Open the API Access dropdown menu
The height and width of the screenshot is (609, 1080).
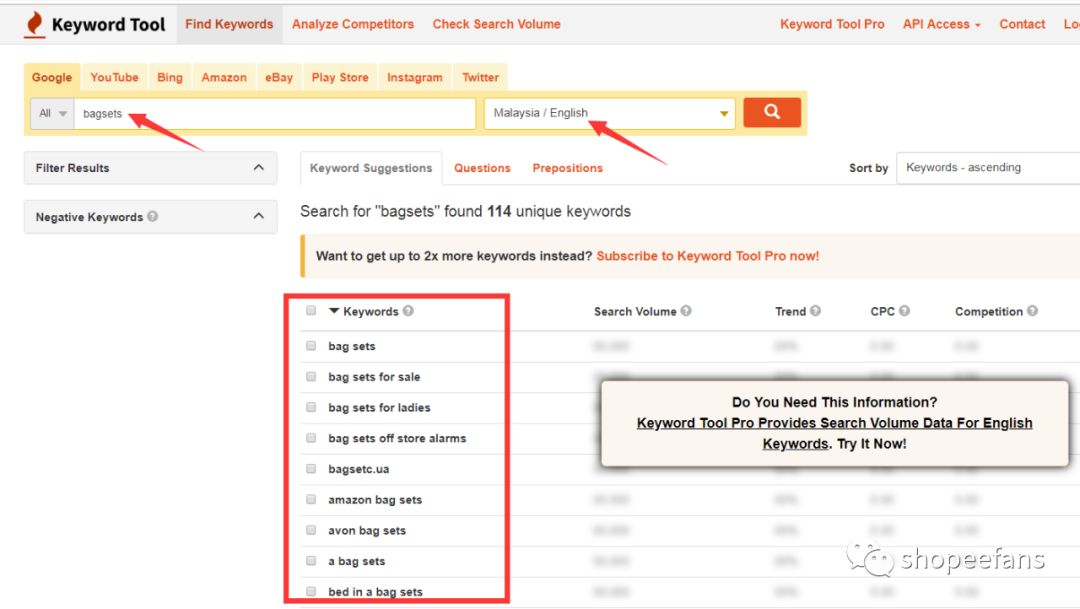click(x=942, y=24)
